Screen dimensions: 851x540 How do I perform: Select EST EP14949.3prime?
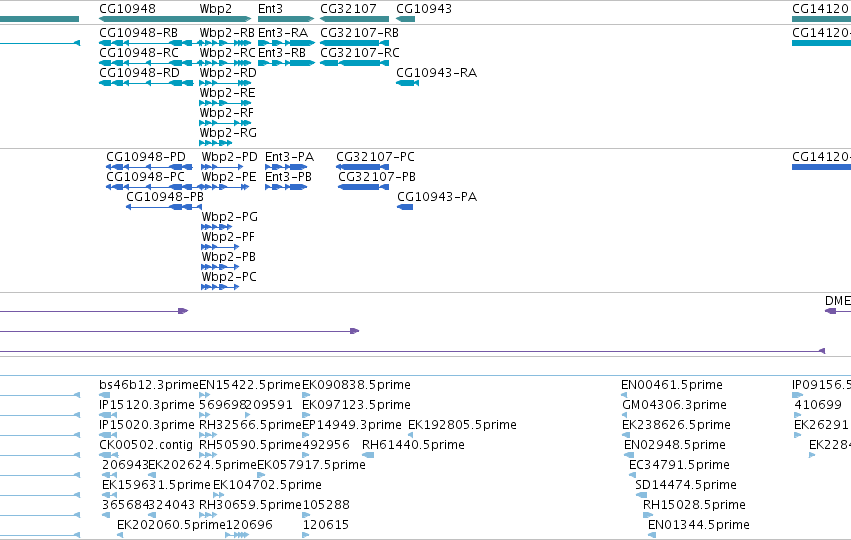pos(306,435)
